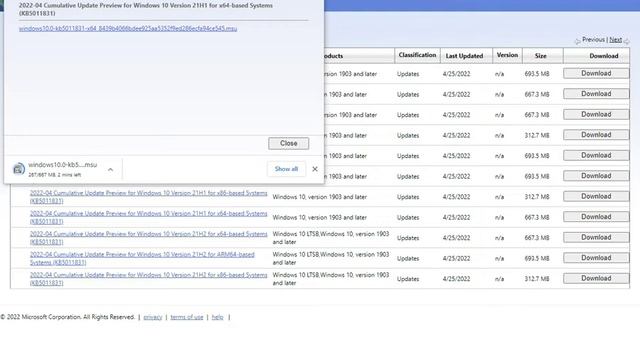The image size is (640, 360).
Task: Download the 21H1 x86-based update
Action: pos(596,196)
